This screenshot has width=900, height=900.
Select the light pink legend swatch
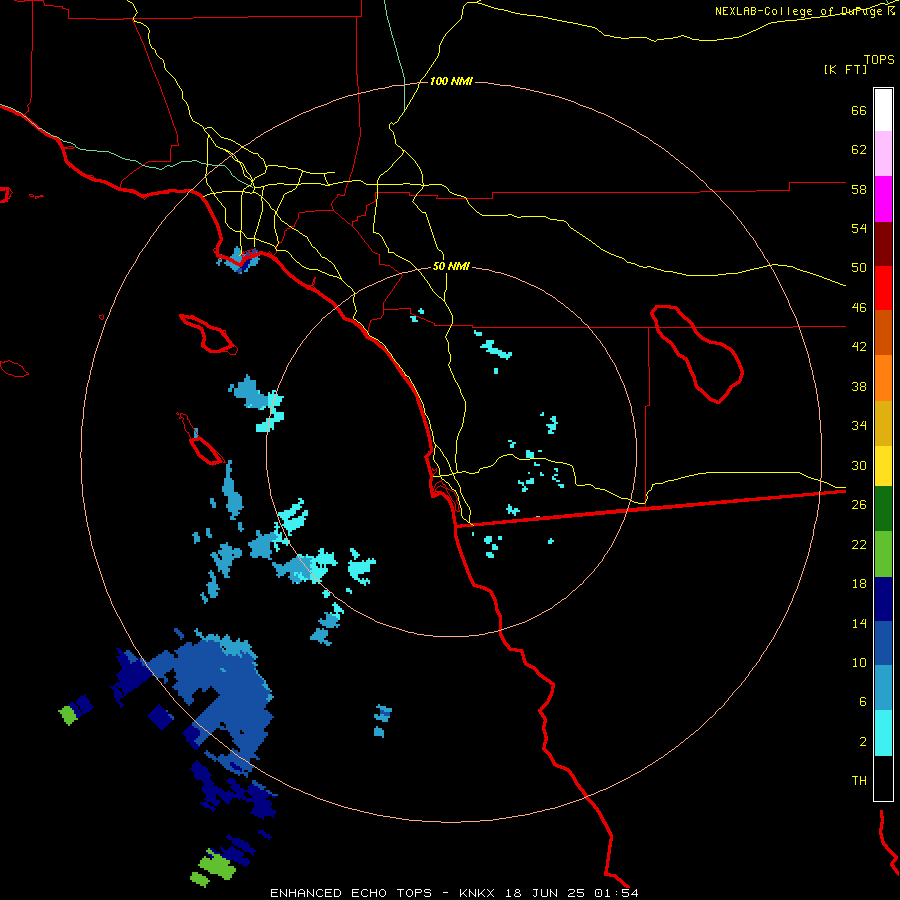coord(883,154)
